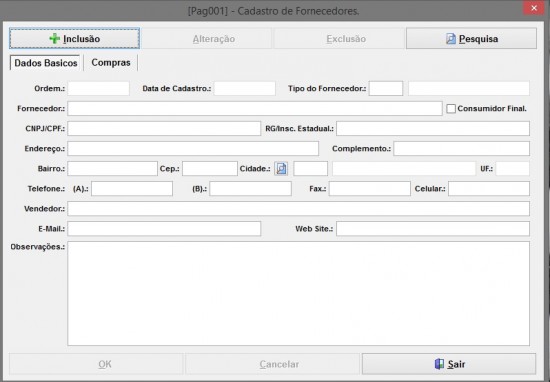The height and width of the screenshot is (382, 550).
Task: Focus the Fax input field
Action: tap(370, 188)
